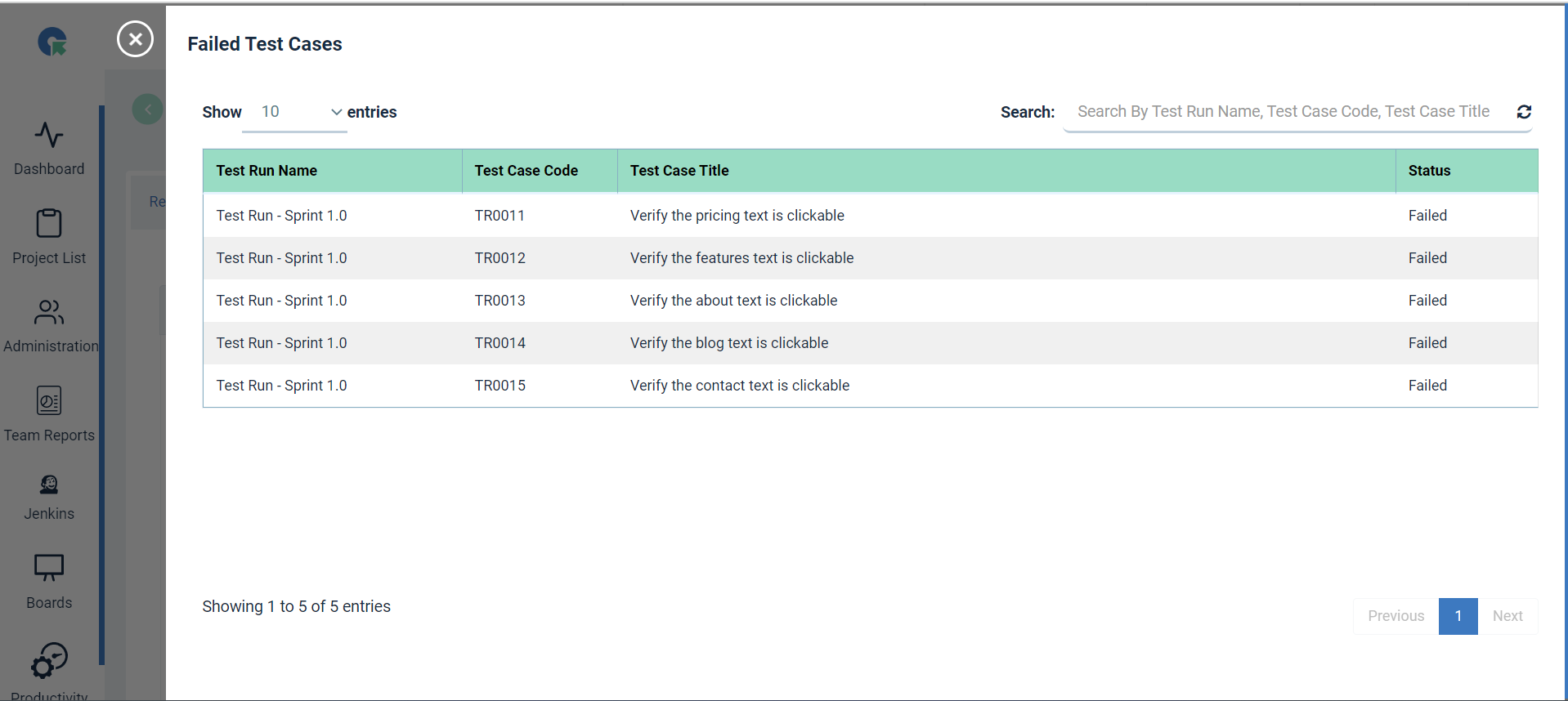Select test case code TR0011
Screen dimensions: 1568x701
coord(500,216)
